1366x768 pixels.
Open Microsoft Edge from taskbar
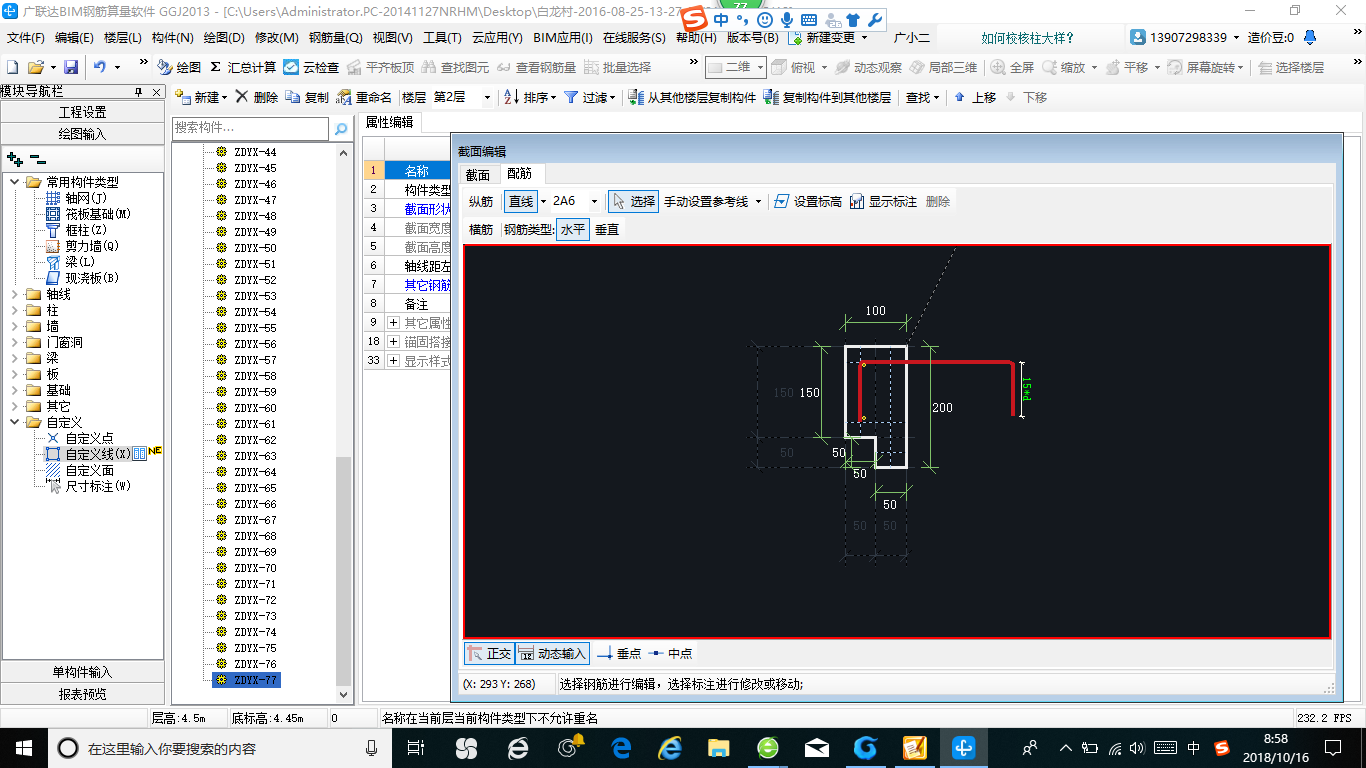[x=621, y=747]
